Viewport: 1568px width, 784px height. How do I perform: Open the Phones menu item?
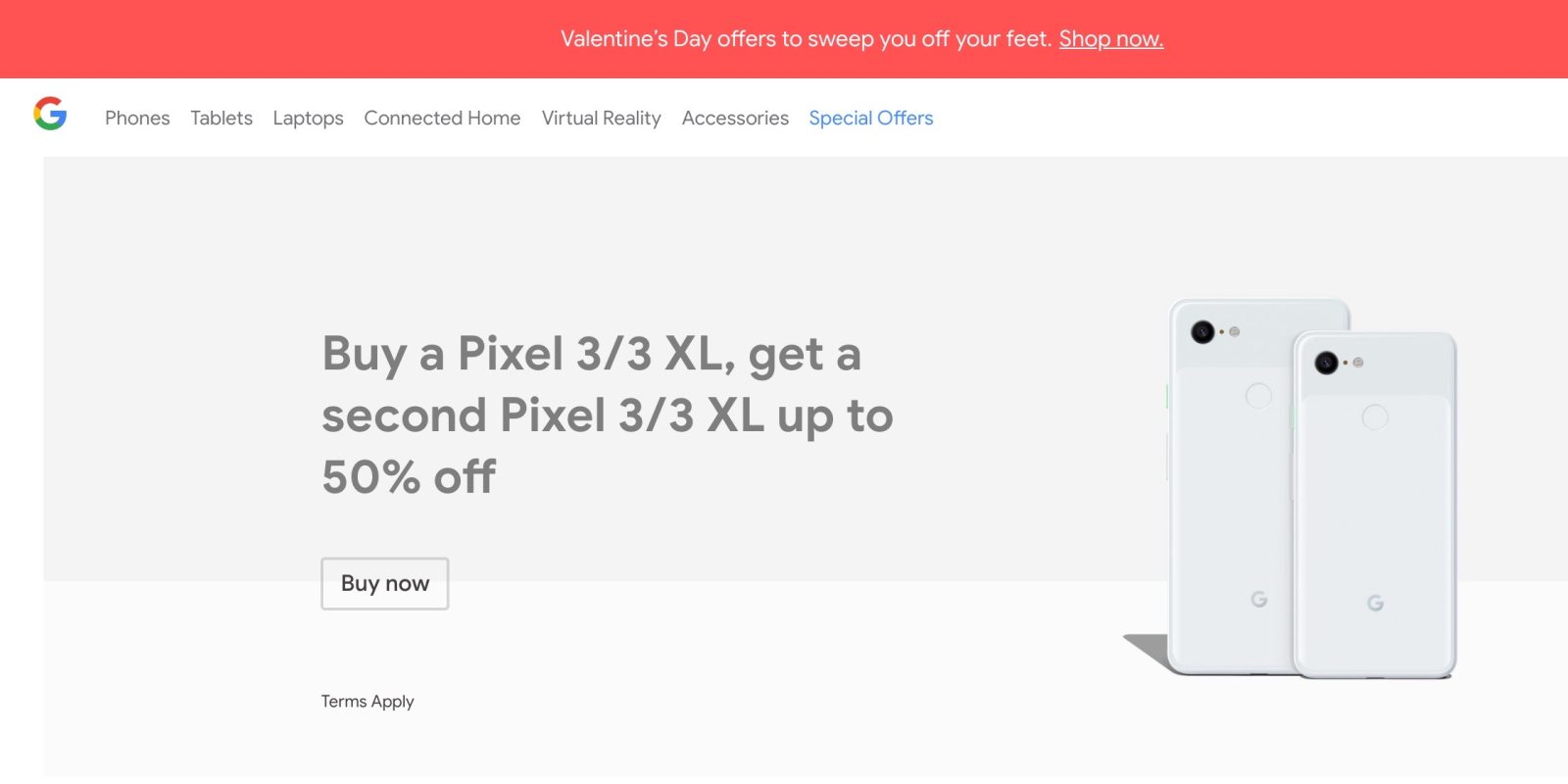point(137,119)
